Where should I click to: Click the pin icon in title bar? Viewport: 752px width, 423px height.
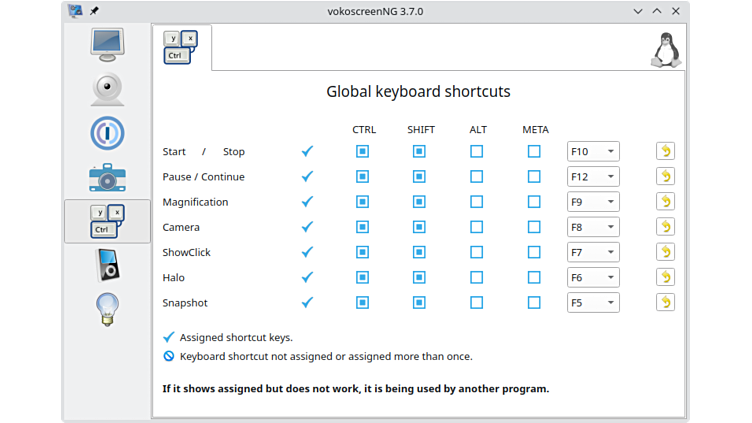(x=94, y=11)
